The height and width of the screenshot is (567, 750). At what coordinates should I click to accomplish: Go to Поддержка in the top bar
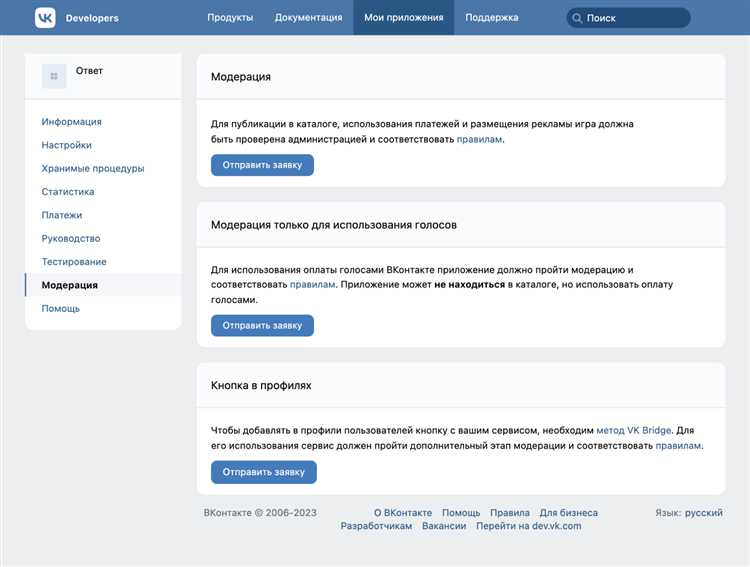pyautogui.click(x=492, y=18)
